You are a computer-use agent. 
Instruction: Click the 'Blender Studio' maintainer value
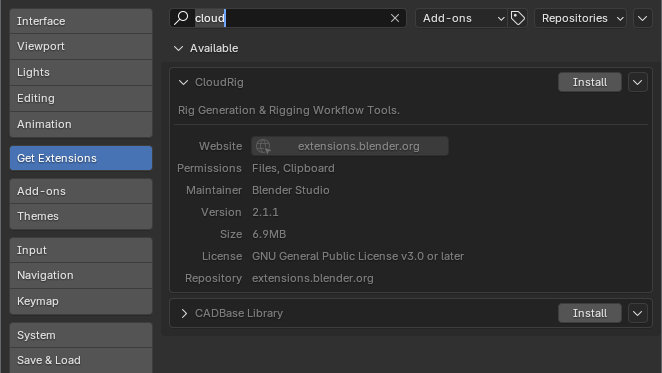[x=290, y=190]
